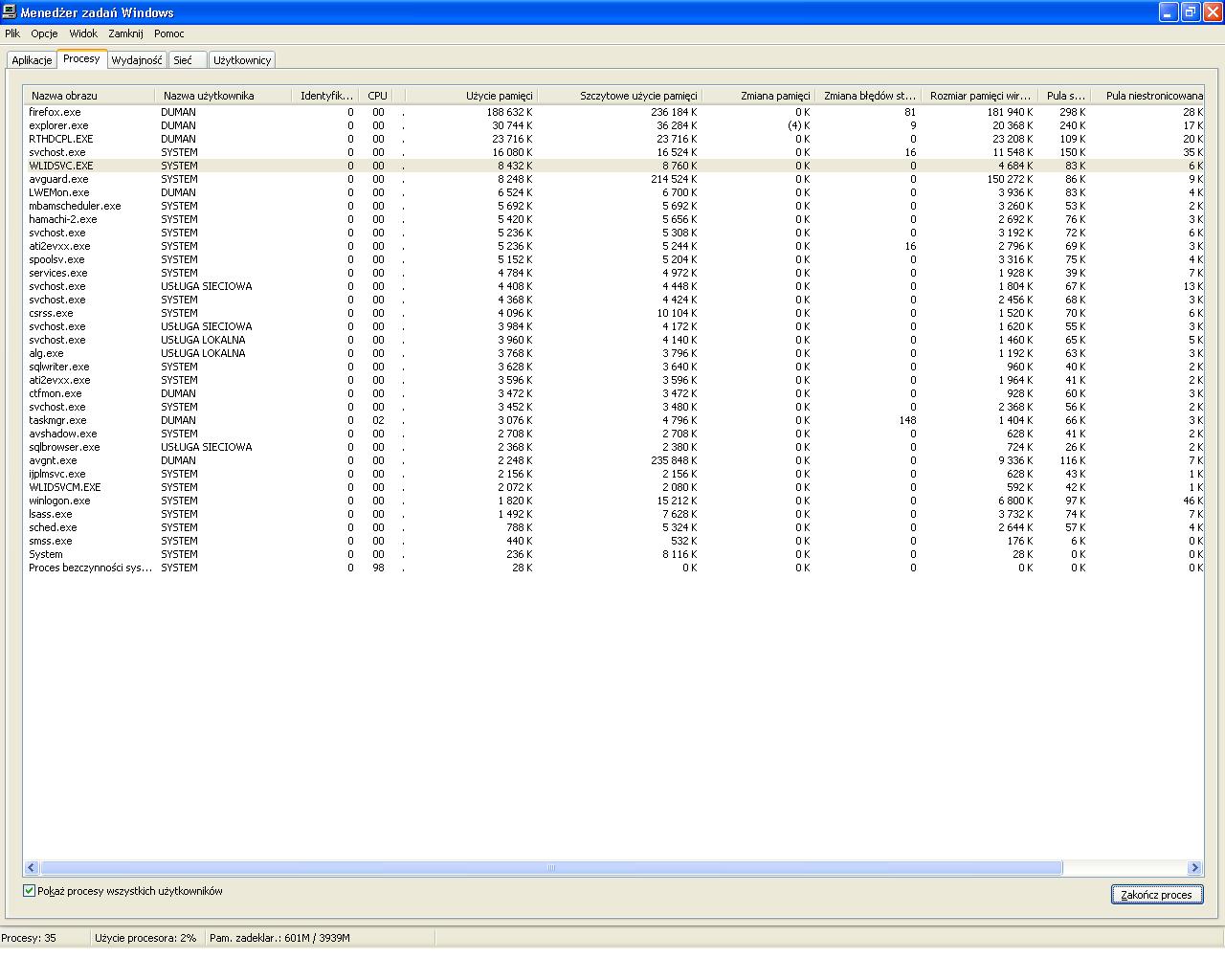Image resolution: width=1225 pixels, height=980 pixels.
Task: Click the Task Manager title bar icon
Action: point(10,12)
